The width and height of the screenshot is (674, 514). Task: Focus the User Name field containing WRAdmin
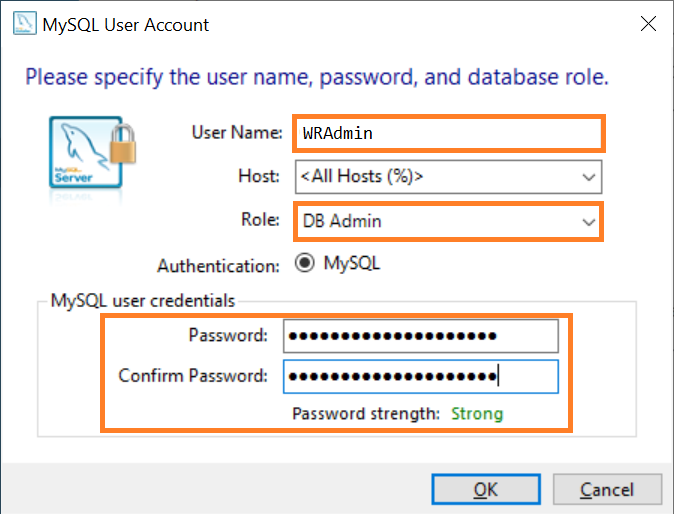(x=449, y=133)
